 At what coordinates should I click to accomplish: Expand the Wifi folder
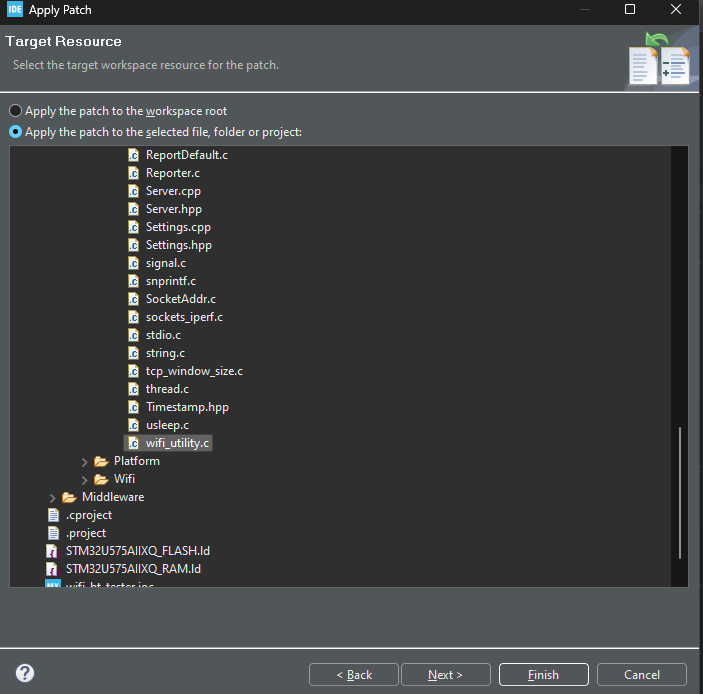click(x=84, y=480)
